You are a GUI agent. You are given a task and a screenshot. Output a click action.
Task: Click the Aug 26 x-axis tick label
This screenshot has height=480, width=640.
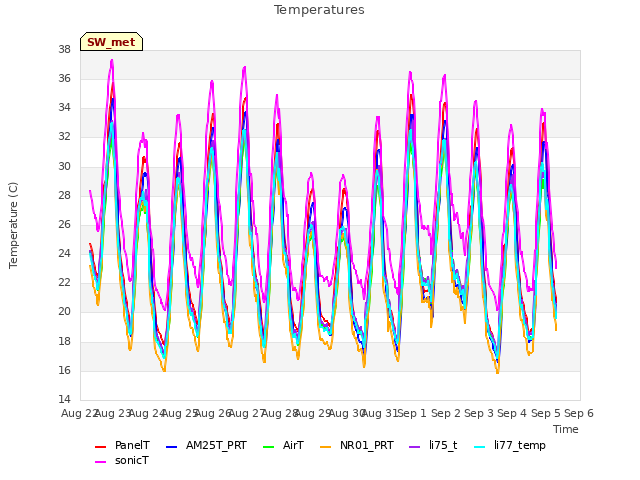(x=213, y=413)
